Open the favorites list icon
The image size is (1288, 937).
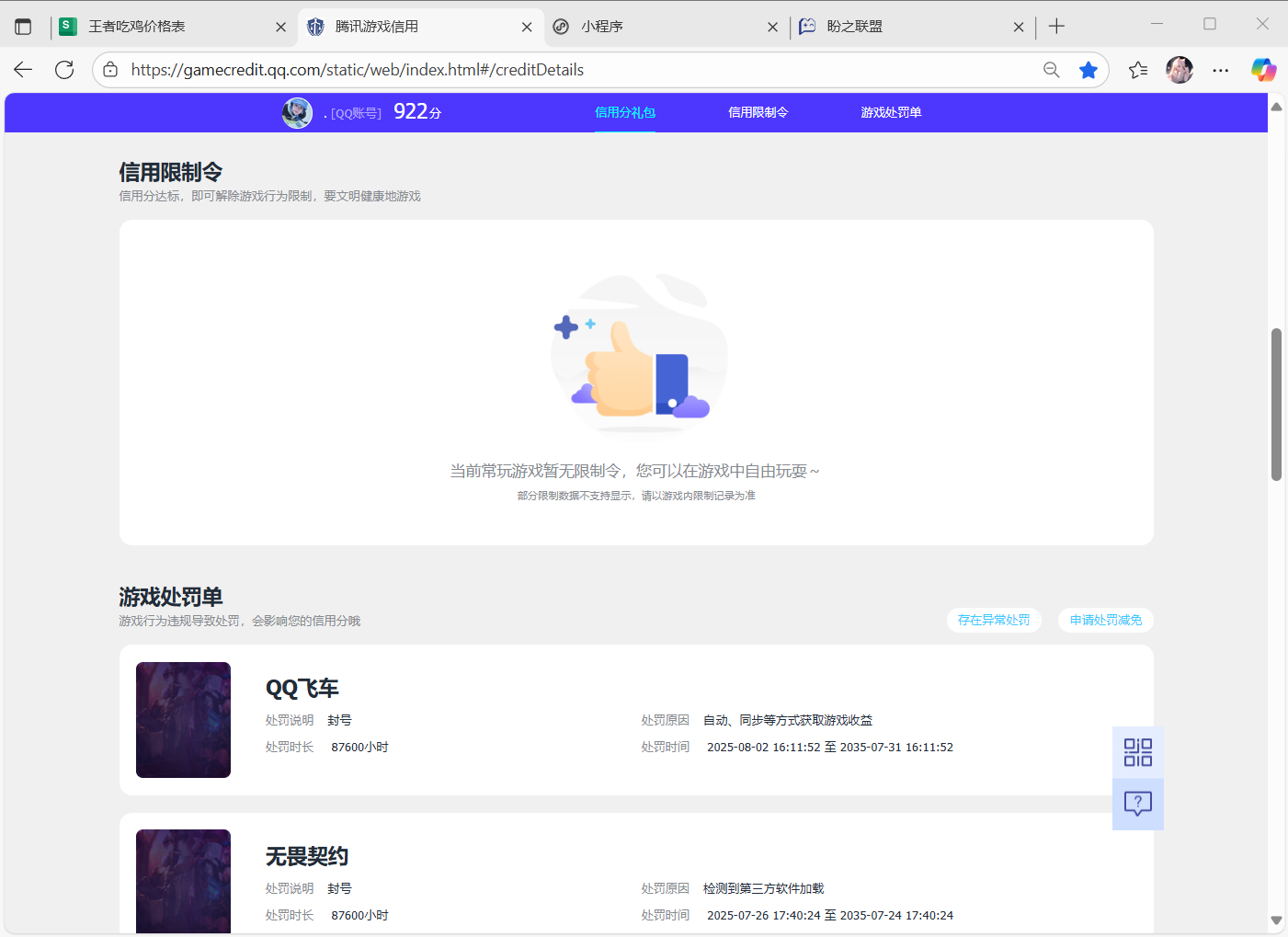point(1138,70)
